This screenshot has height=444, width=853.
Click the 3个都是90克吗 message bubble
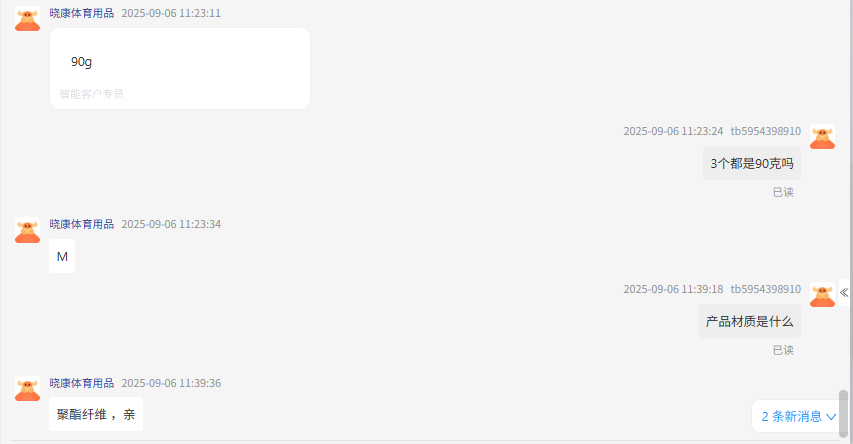click(752, 163)
